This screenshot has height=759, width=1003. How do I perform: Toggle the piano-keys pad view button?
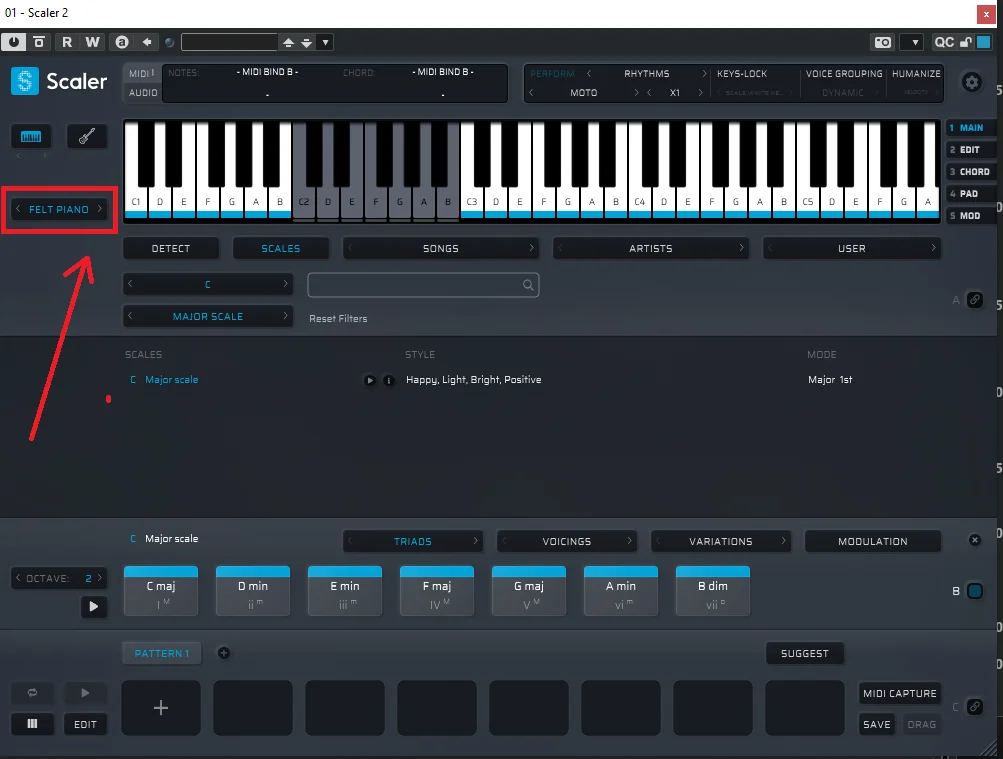(32, 724)
